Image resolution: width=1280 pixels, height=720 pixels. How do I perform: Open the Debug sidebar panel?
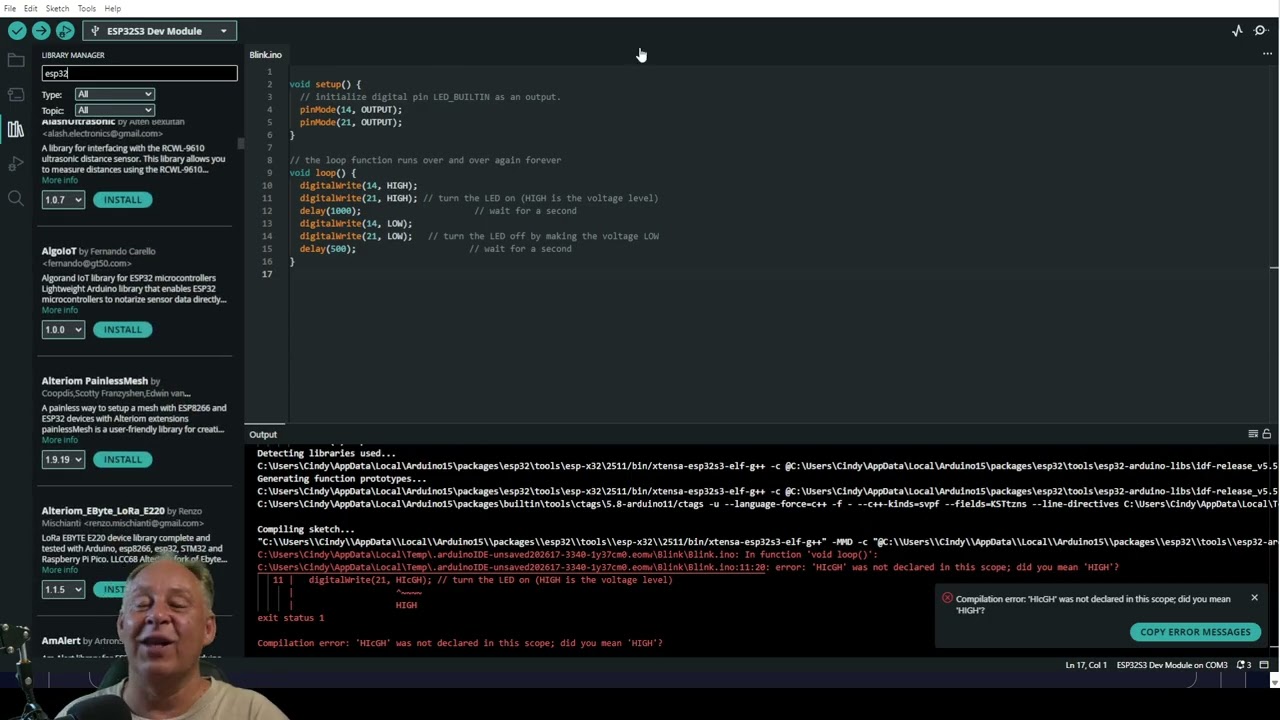click(x=16, y=163)
